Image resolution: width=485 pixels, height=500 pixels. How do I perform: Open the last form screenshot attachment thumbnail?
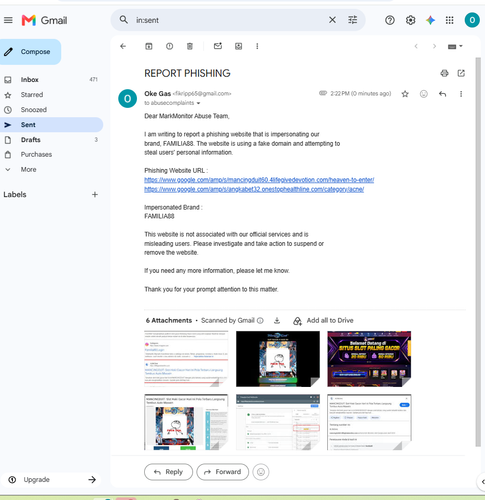click(369, 422)
